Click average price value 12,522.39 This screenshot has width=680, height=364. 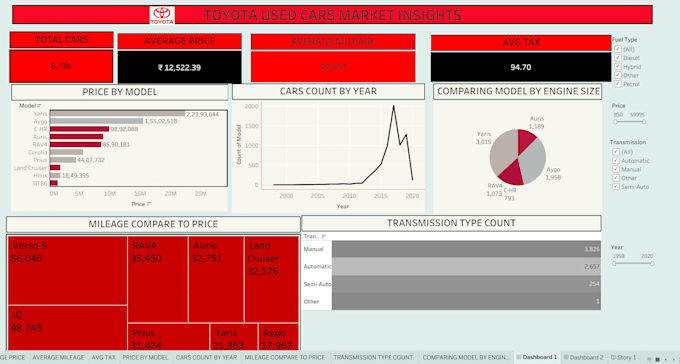click(179, 68)
